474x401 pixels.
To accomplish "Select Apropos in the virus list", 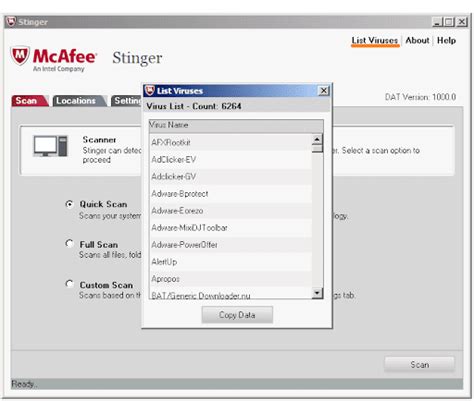I will click(231, 278).
